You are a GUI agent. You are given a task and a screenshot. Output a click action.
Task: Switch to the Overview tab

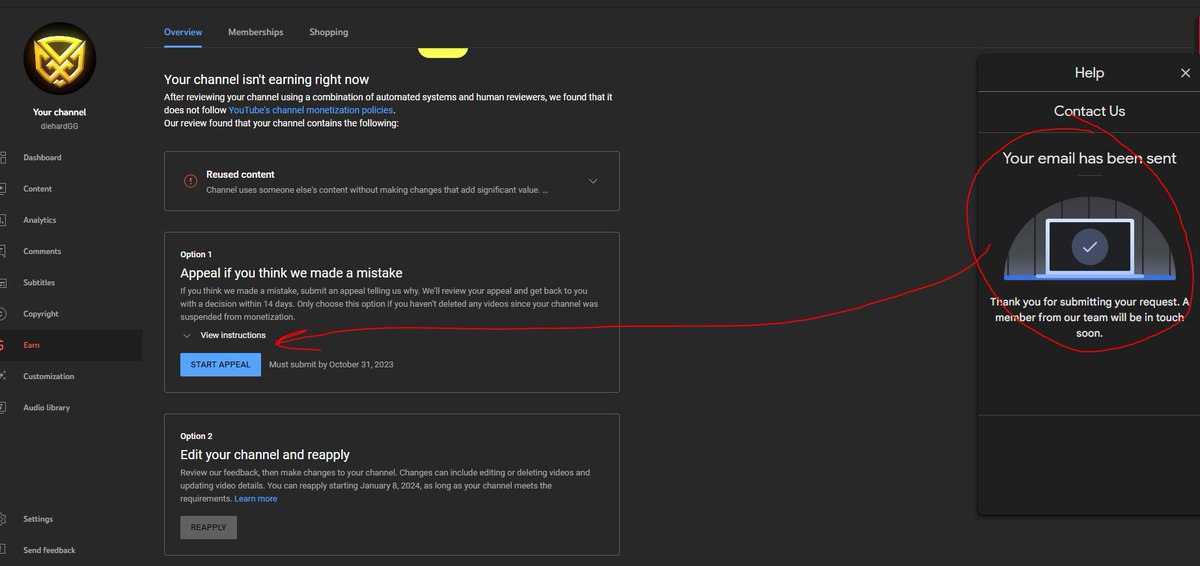(183, 32)
